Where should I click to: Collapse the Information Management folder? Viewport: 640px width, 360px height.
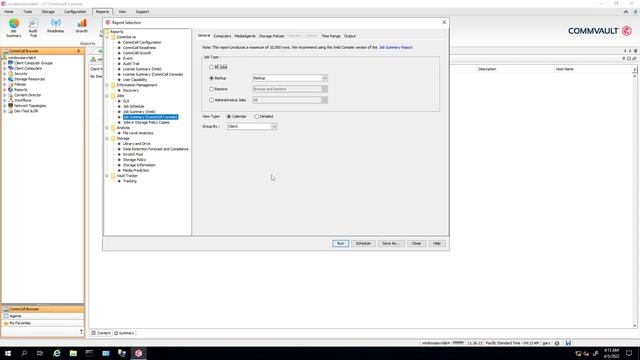(107, 85)
